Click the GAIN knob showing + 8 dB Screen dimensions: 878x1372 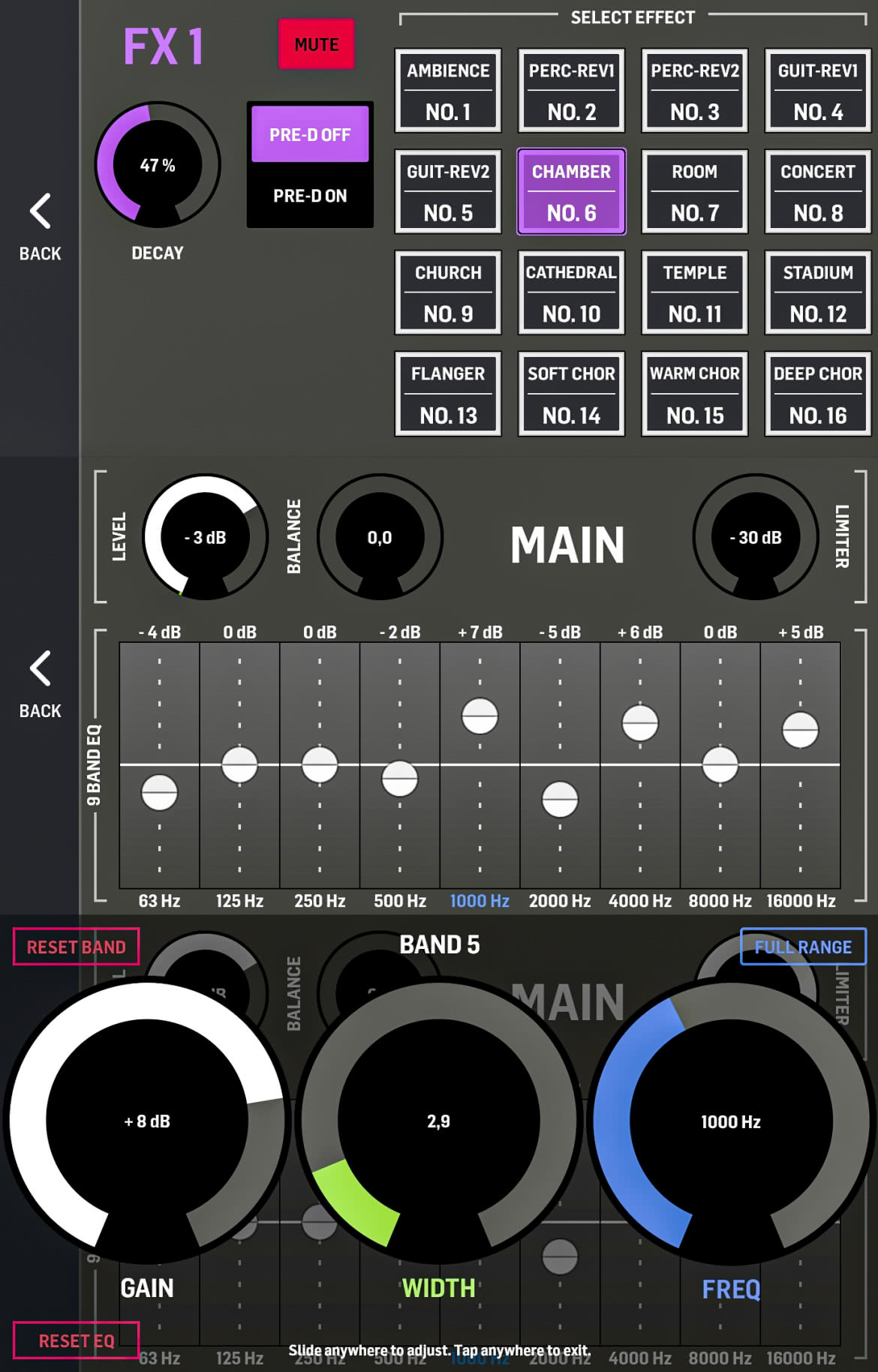point(147,1121)
